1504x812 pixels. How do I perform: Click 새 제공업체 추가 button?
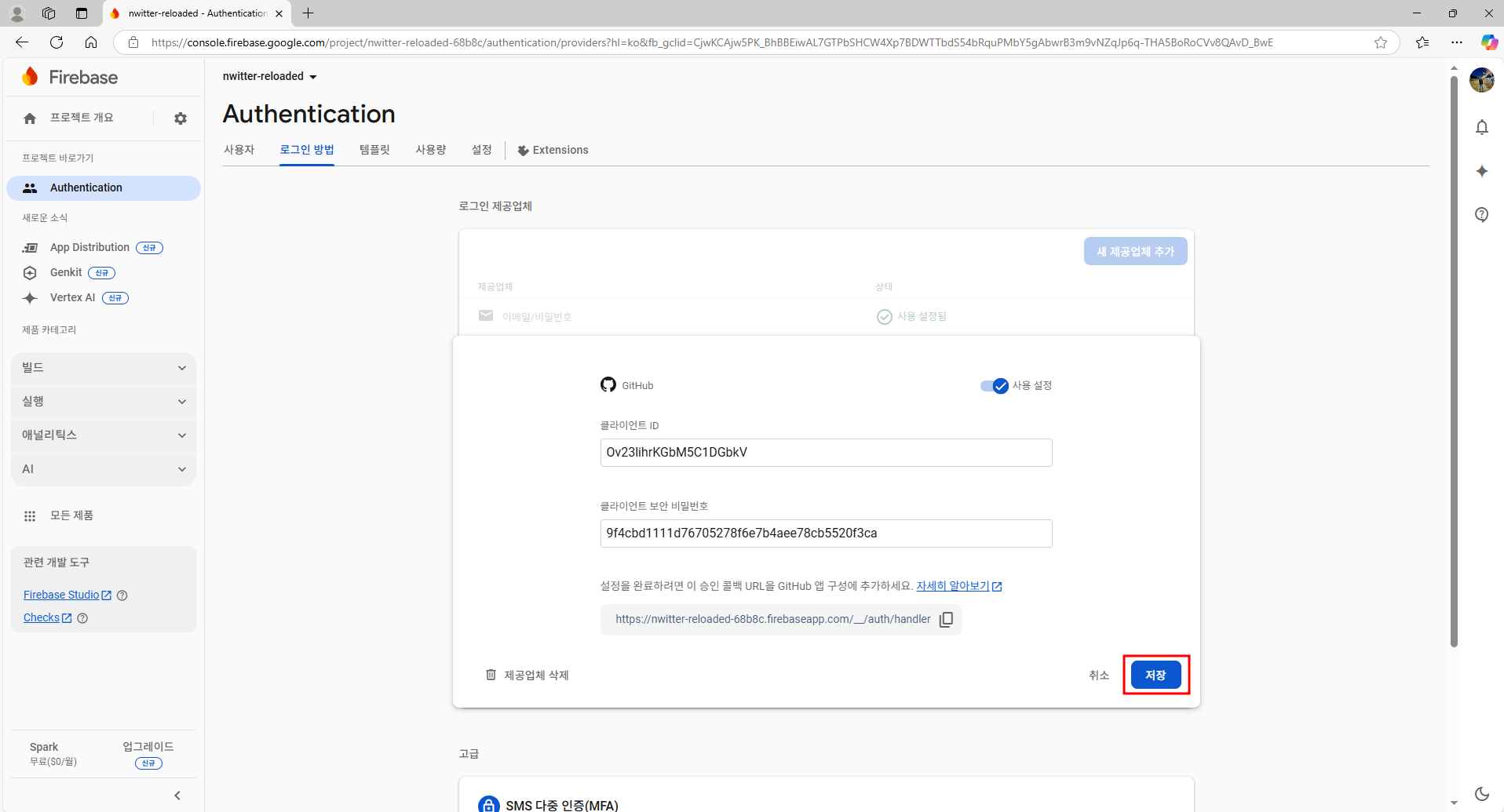pyautogui.click(x=1135, y=251)
